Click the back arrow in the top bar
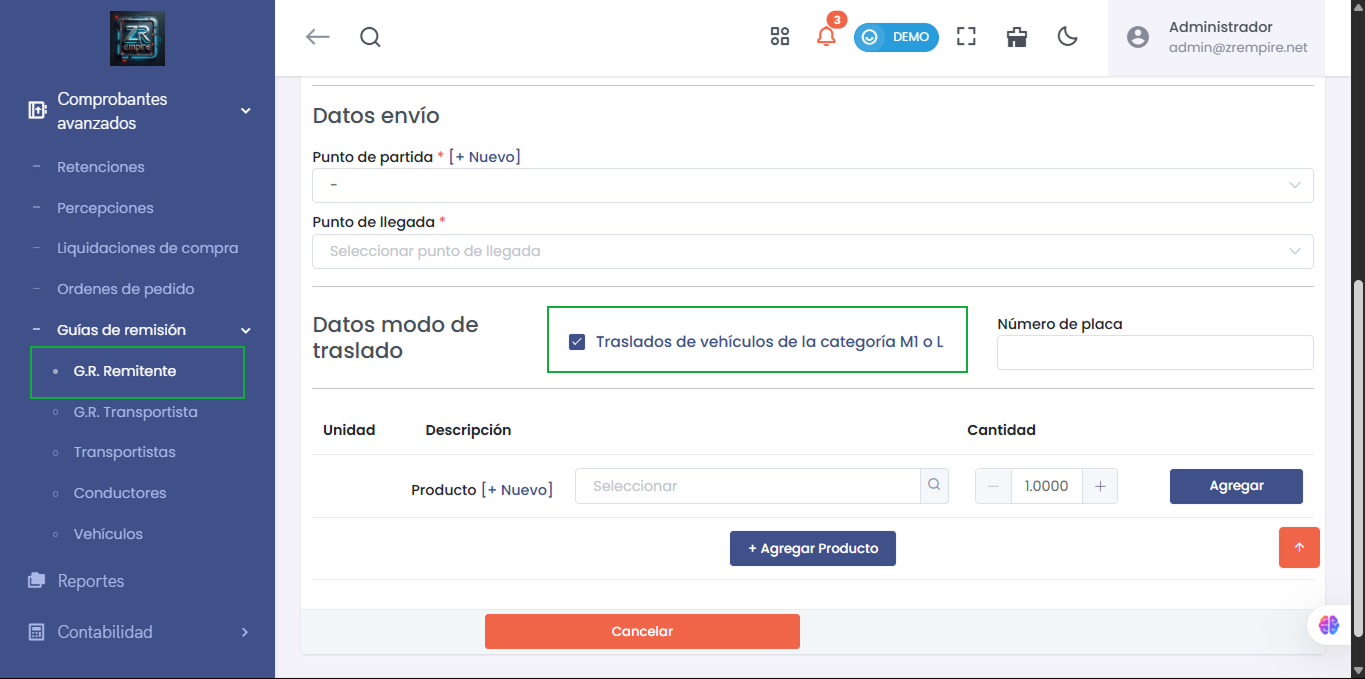Screen dimensions: 1365x679 pyautogui.click(x=317, y=36)
